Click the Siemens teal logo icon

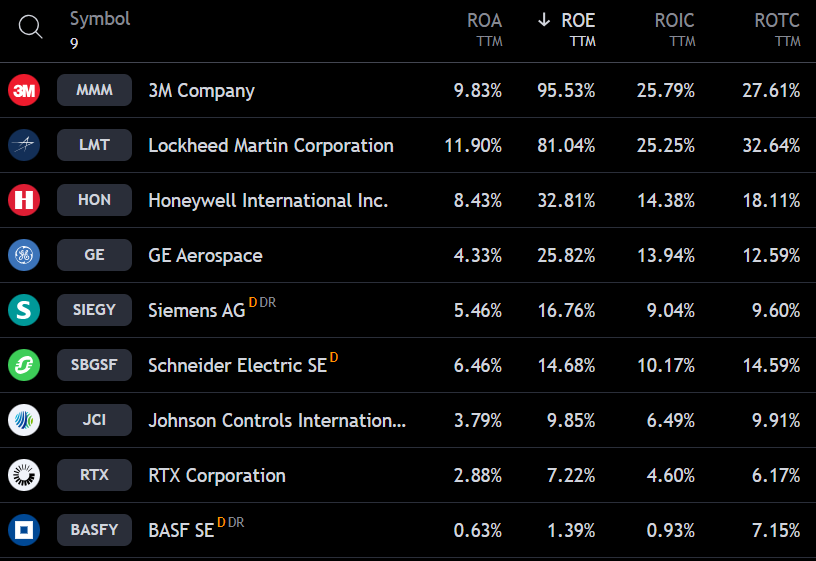tap(24, 310)
